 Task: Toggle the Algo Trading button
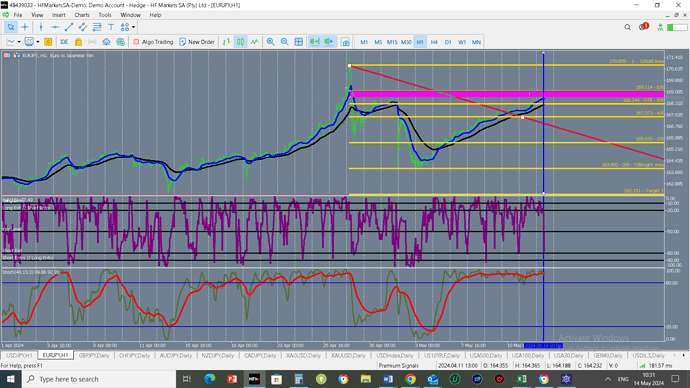(x=153, y=42)
